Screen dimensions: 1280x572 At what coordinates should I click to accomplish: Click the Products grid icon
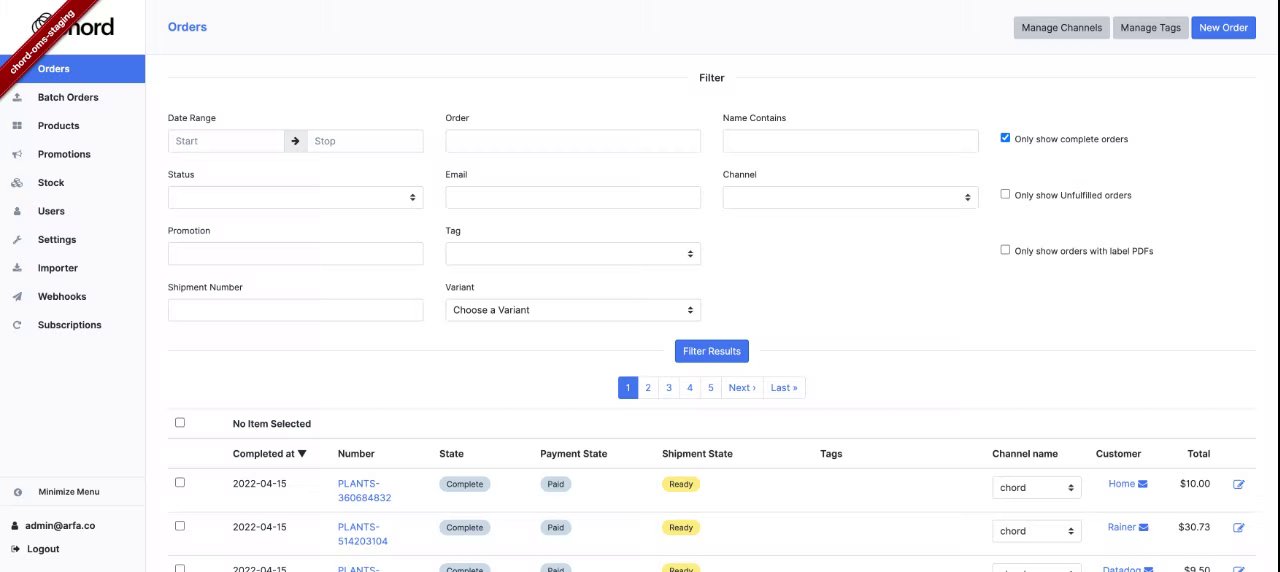click(17, 126)
